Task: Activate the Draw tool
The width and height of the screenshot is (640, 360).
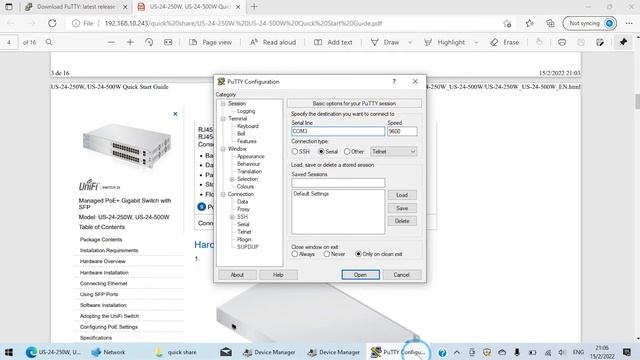Action: tap(384, 42)
